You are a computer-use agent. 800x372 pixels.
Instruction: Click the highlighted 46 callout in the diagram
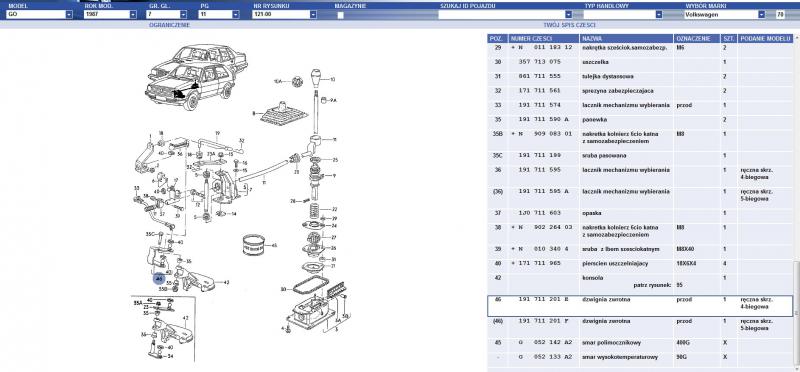point(159,279)
